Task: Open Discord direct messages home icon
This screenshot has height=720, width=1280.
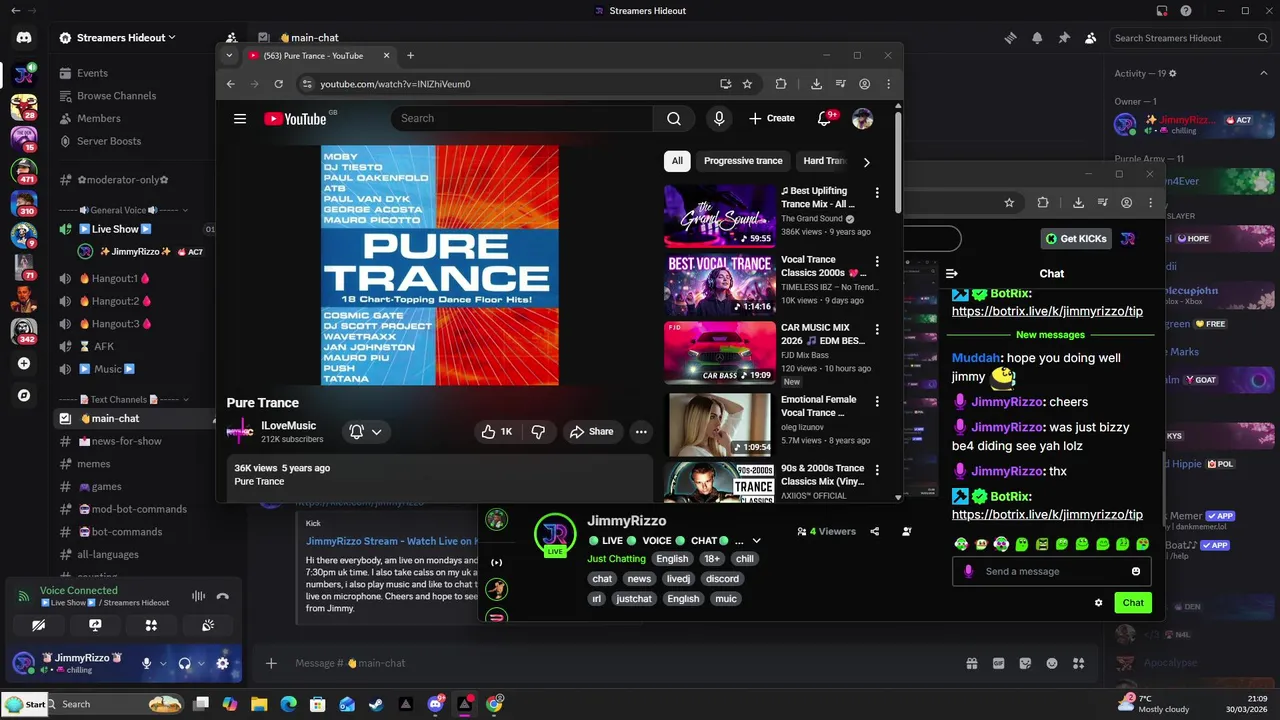Action: pos(24,38)
